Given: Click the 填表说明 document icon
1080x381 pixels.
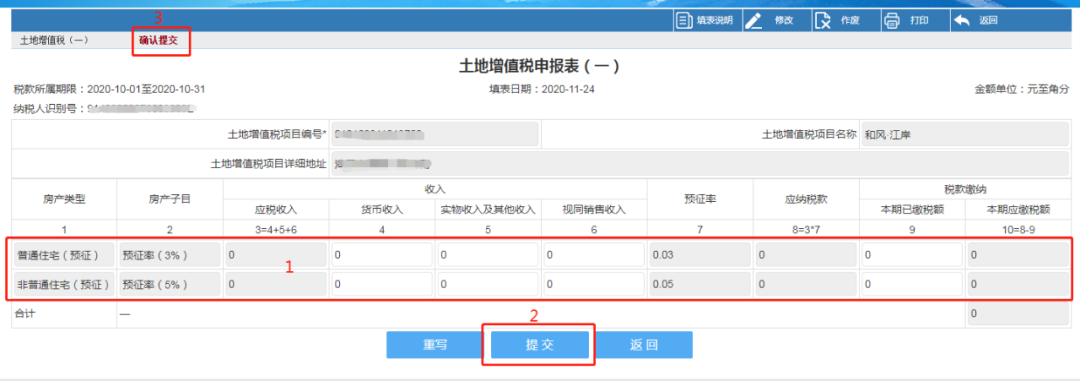Looking at the screenshot, I should pos(684,21).
